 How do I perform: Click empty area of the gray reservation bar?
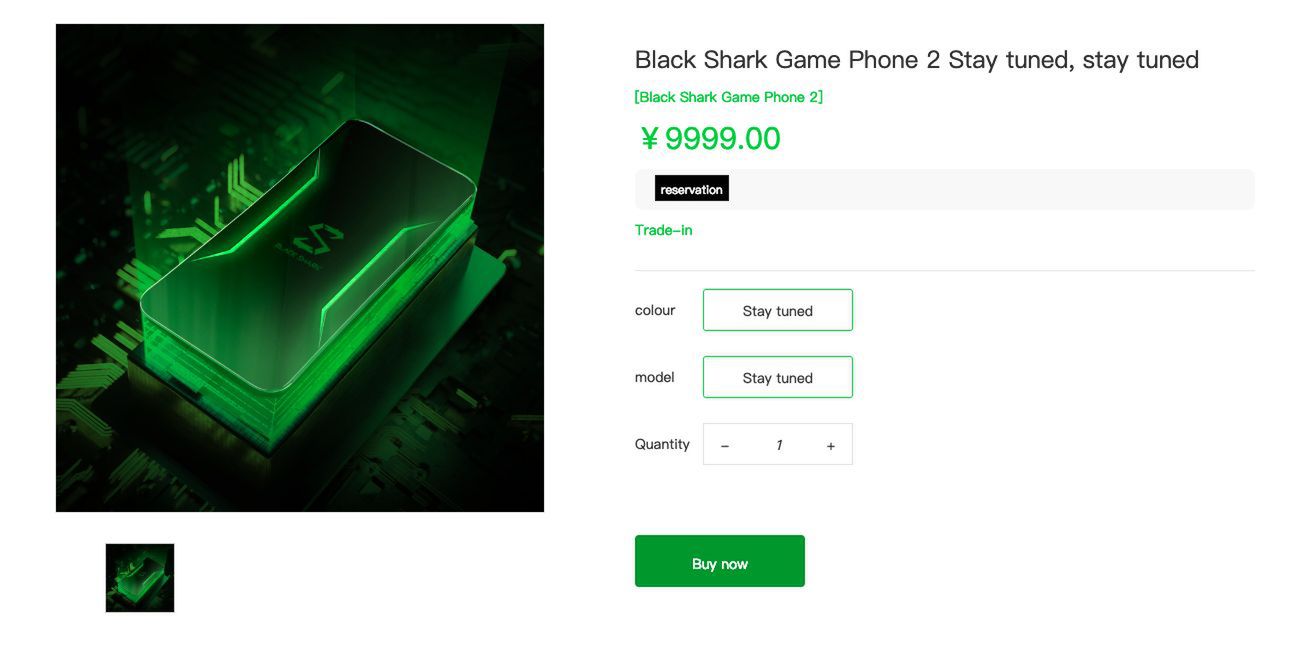pos(990,189)
